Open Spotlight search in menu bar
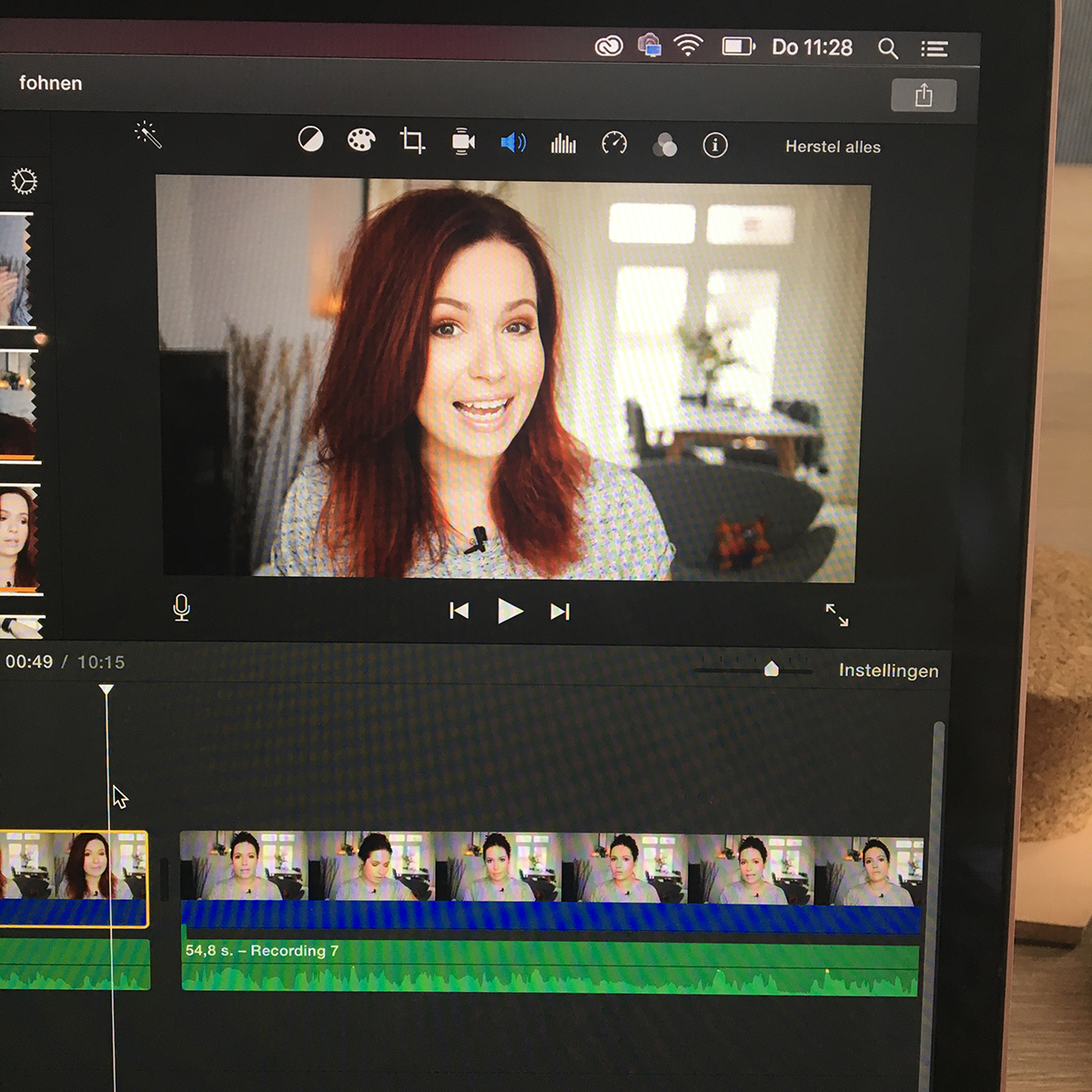The height and width of the screenshot is (1092, 1092). point(887,49)
